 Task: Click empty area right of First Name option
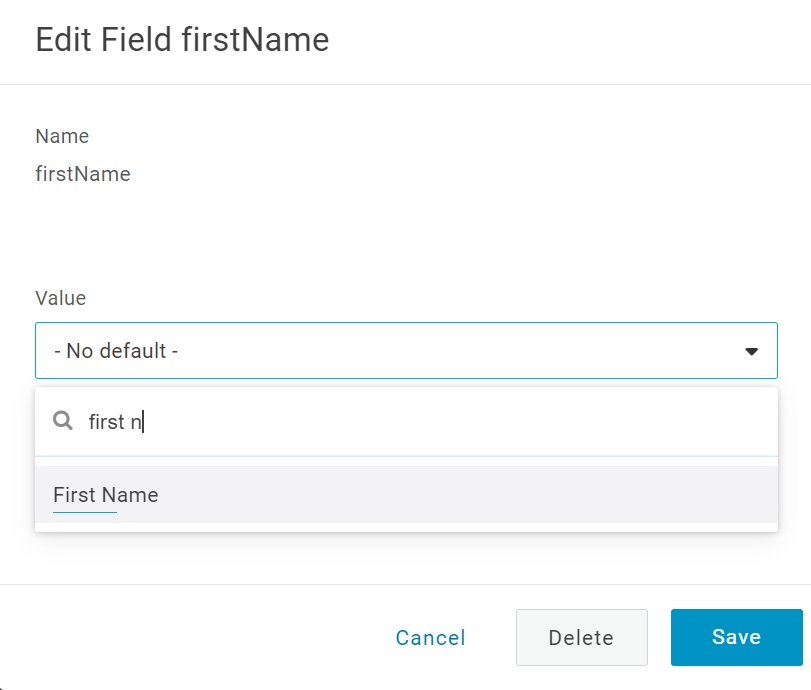500,495
